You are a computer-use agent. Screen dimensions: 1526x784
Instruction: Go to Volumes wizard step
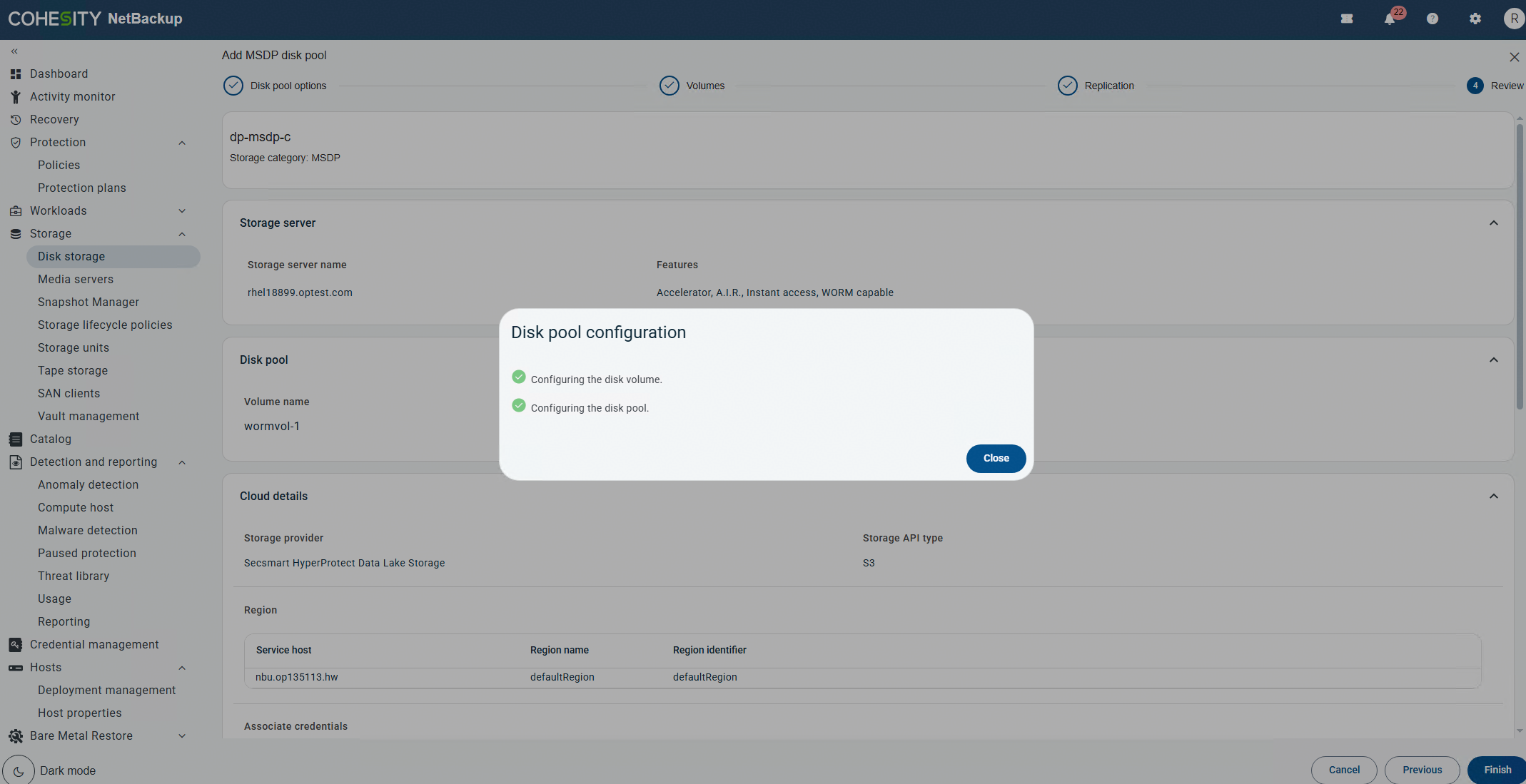(x=692, y=86)
